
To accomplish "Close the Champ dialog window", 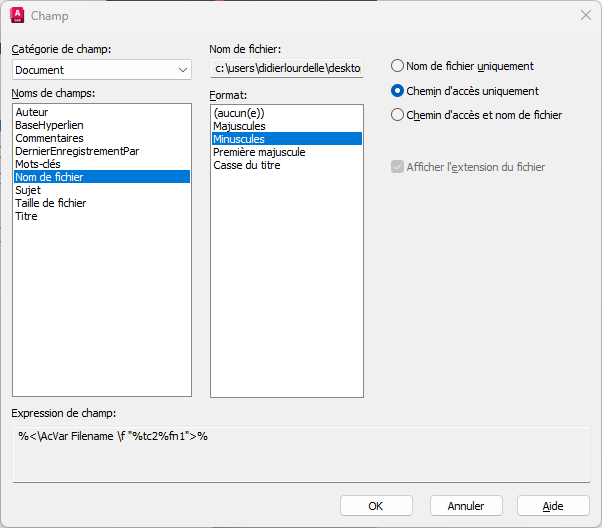I will pos(585,15).
